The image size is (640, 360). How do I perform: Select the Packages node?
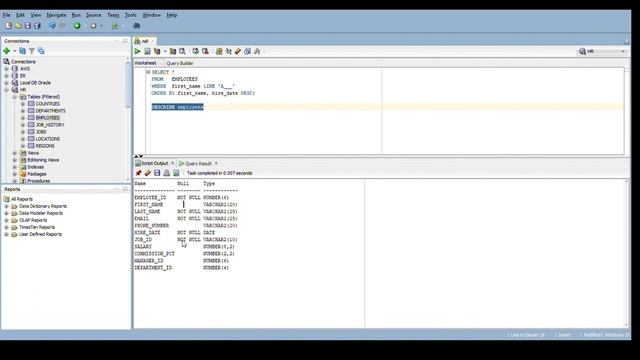click(37, 174)
